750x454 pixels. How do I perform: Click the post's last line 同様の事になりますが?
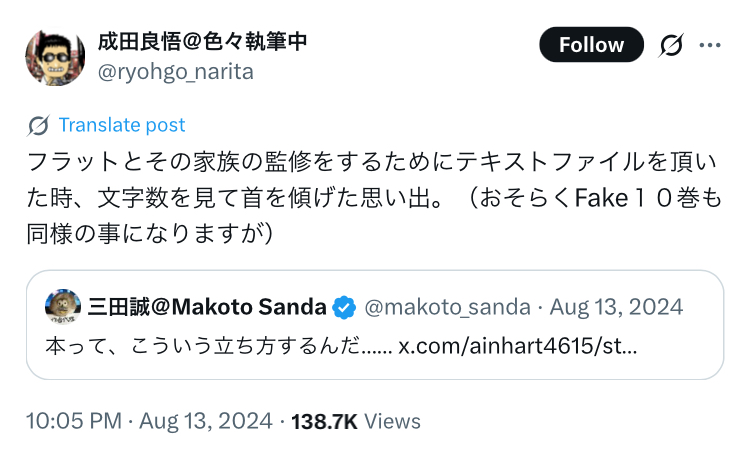[x=149, y=233]
